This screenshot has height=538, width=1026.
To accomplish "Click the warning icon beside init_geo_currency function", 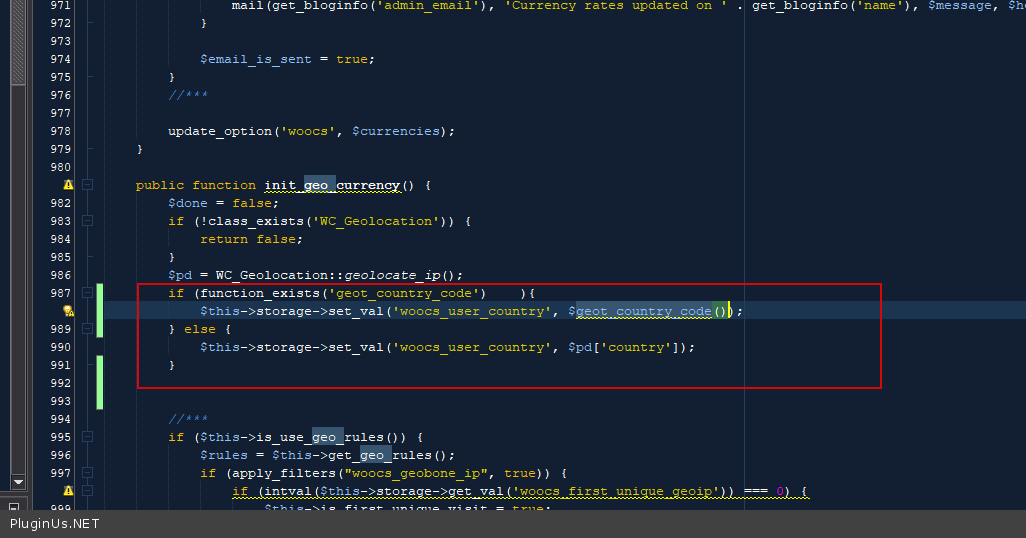I will [68, 185].
